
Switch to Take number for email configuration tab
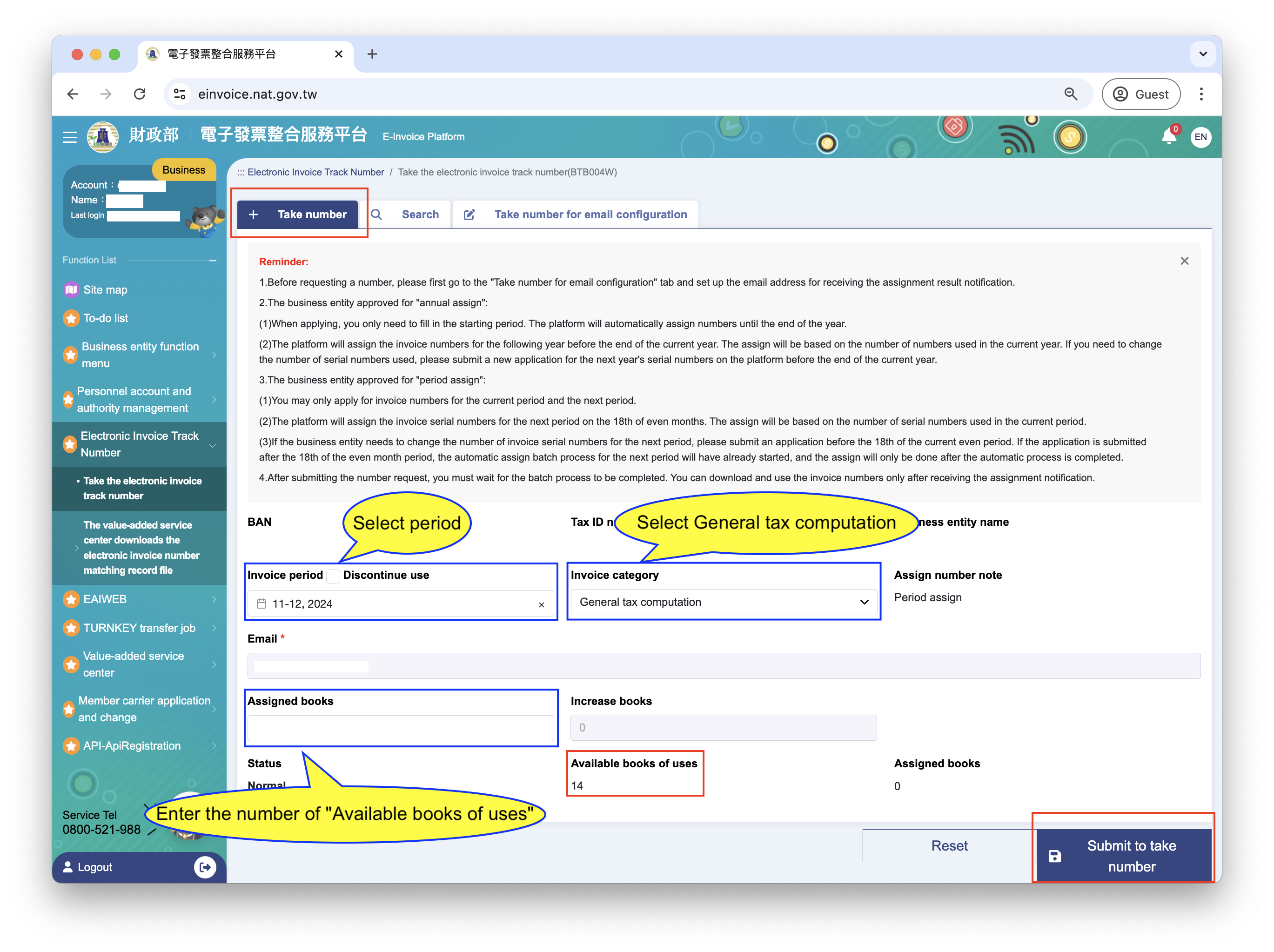pyautogui.click(x=592, y=214)
